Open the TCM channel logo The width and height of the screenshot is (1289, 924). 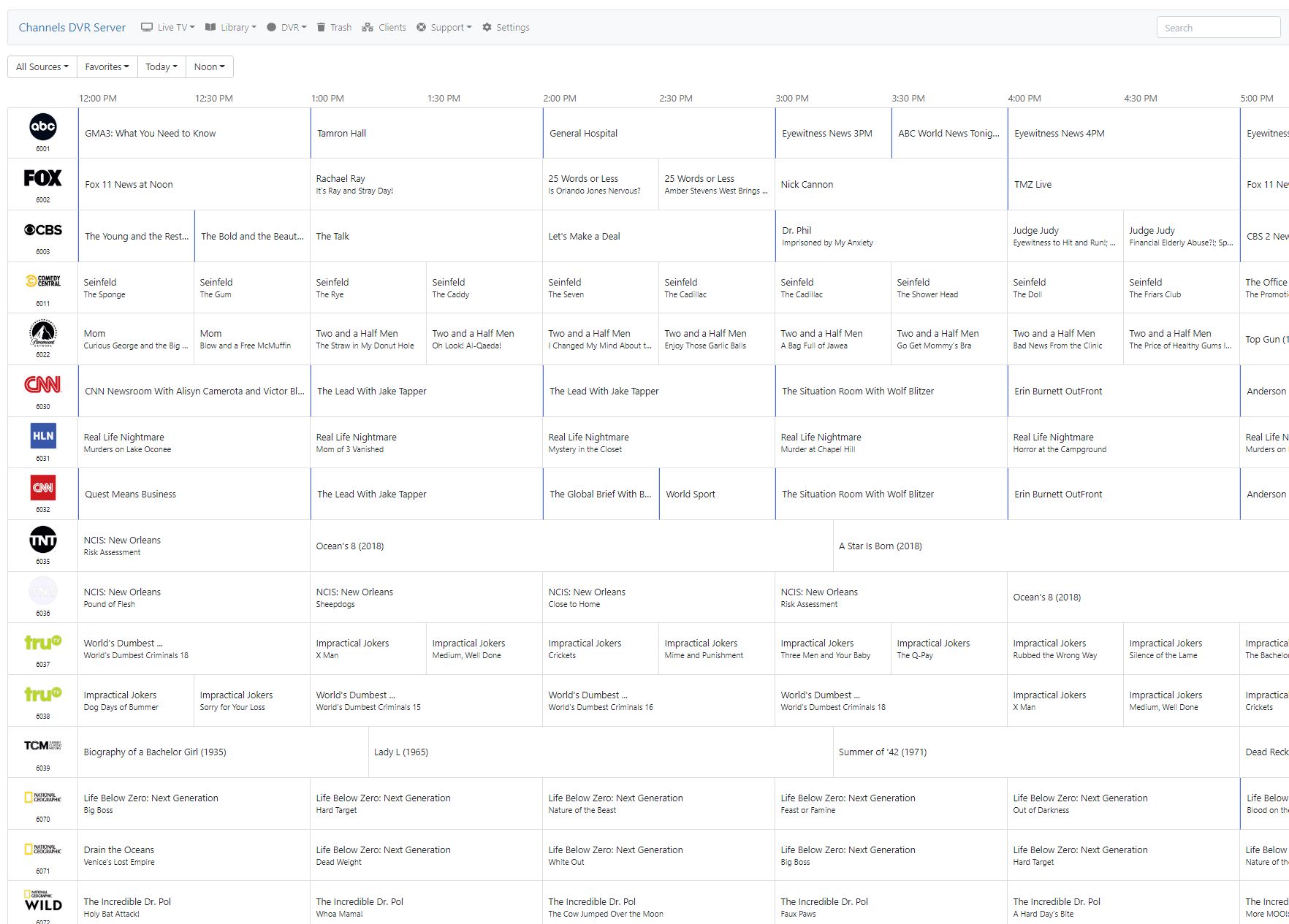(x=42, y=746)
